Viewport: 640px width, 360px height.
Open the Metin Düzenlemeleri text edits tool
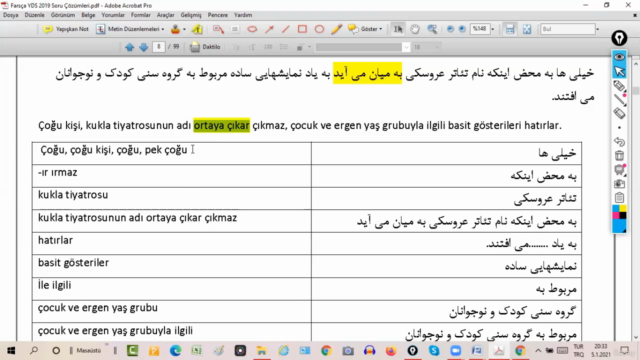[x=129, y=29]
